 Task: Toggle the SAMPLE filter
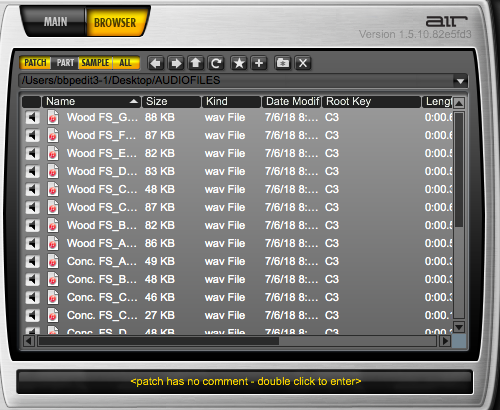pos(95,63)
